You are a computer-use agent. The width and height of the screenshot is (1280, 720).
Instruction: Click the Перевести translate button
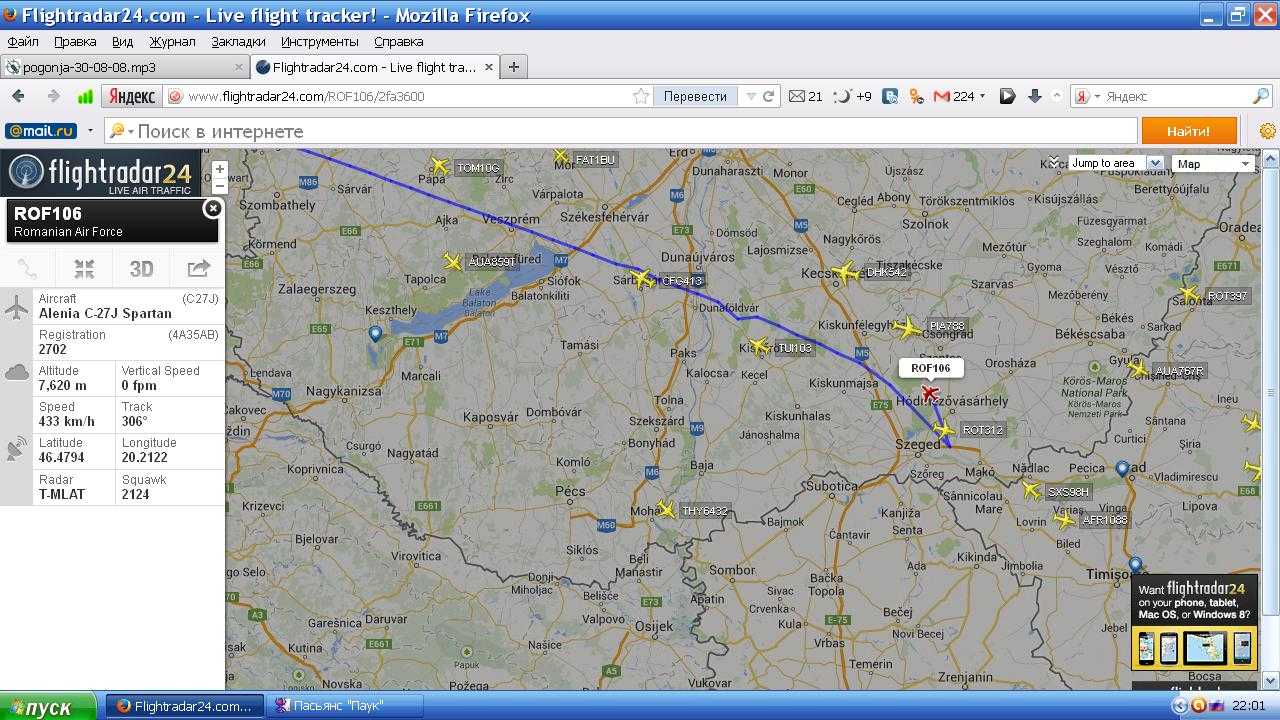tap(695, 96)
